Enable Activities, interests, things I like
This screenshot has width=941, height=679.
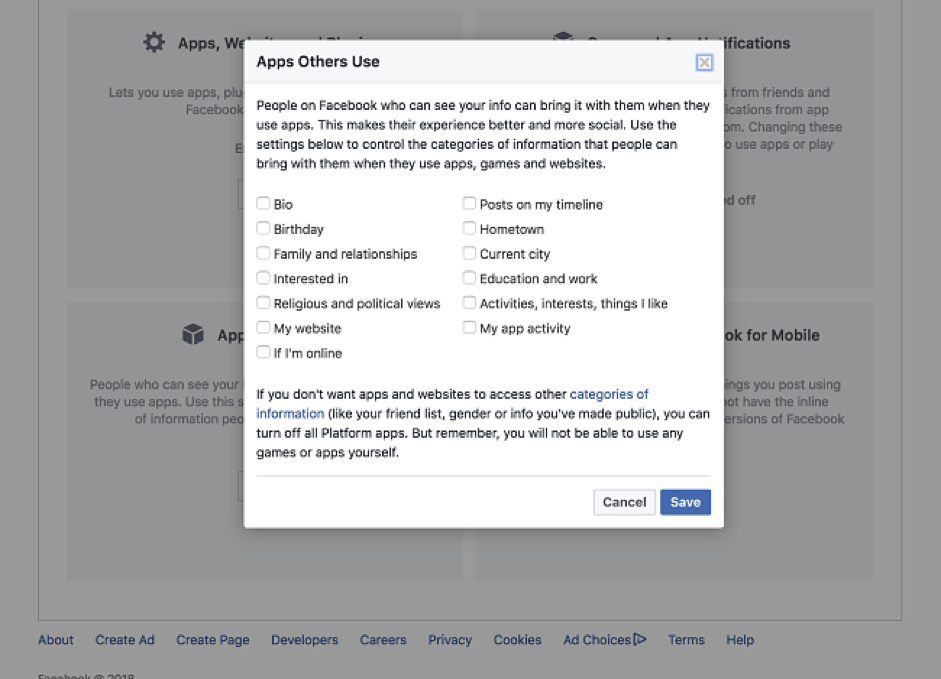coord(469,303)
